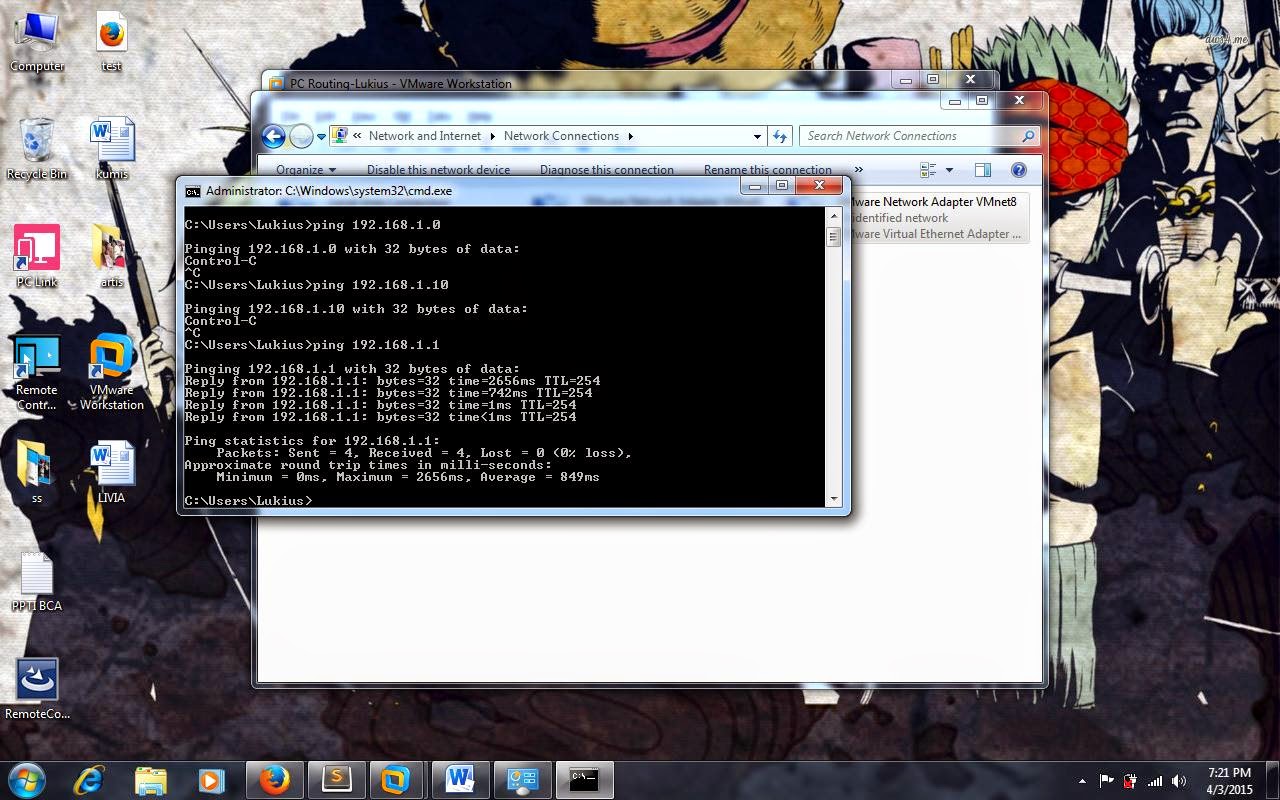
Task: Launch the VMware Workstation desktop shortcut
Action: (111, 372)
